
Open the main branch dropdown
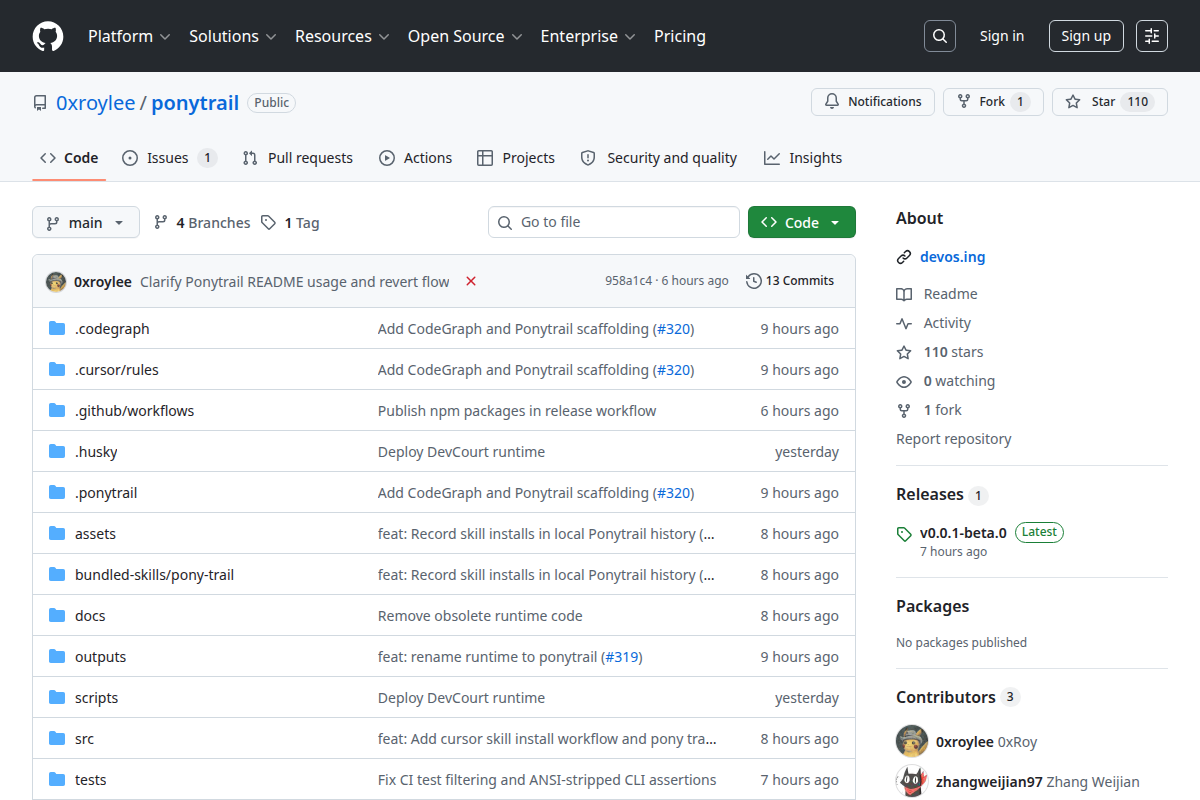coord(86,223)
